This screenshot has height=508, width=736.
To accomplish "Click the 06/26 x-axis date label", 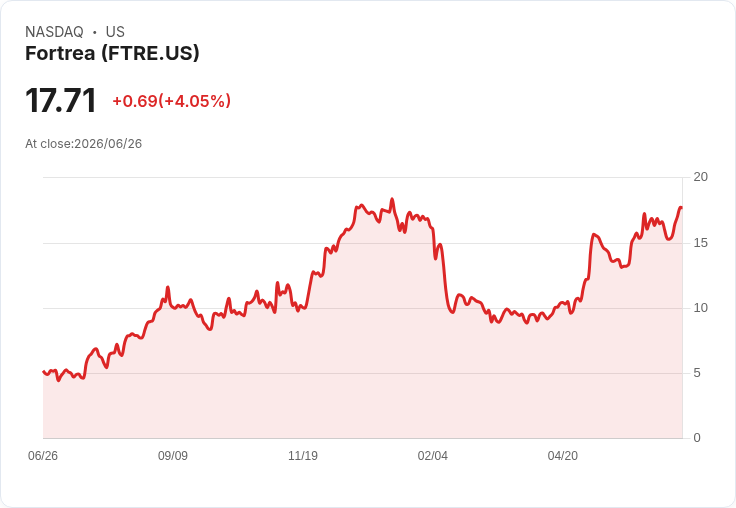I will pos(43,456).
